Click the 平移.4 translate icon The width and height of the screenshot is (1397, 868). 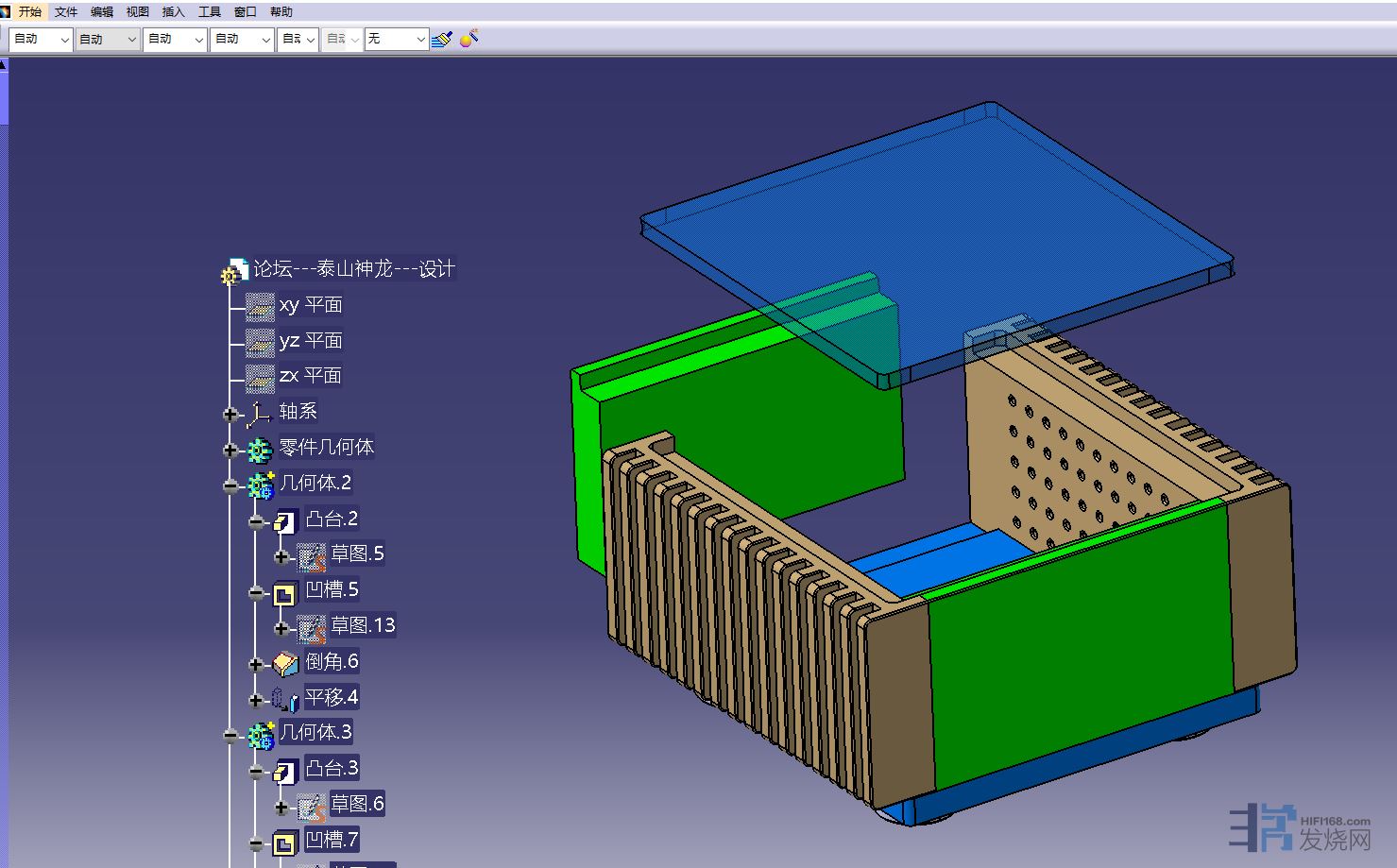click(285, 700)
